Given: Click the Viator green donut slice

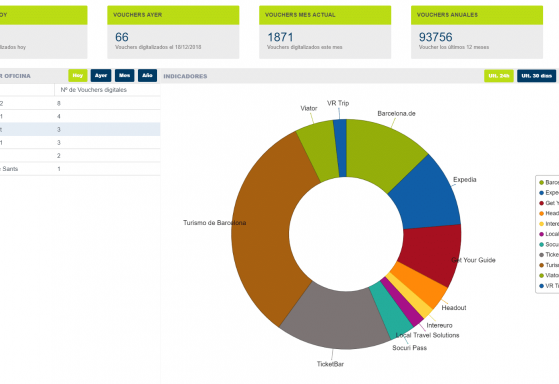Looking at the screenshot, I should click(x=319, y=152).
